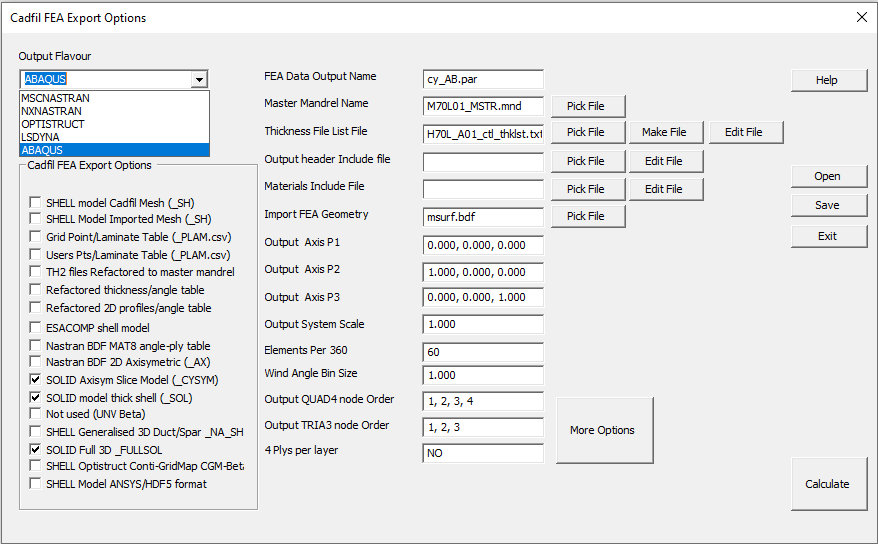The height and width of the screenshot is (544, 878).
Task: Open the Output Flavour dropdown arrow
Action: [199, 79]
